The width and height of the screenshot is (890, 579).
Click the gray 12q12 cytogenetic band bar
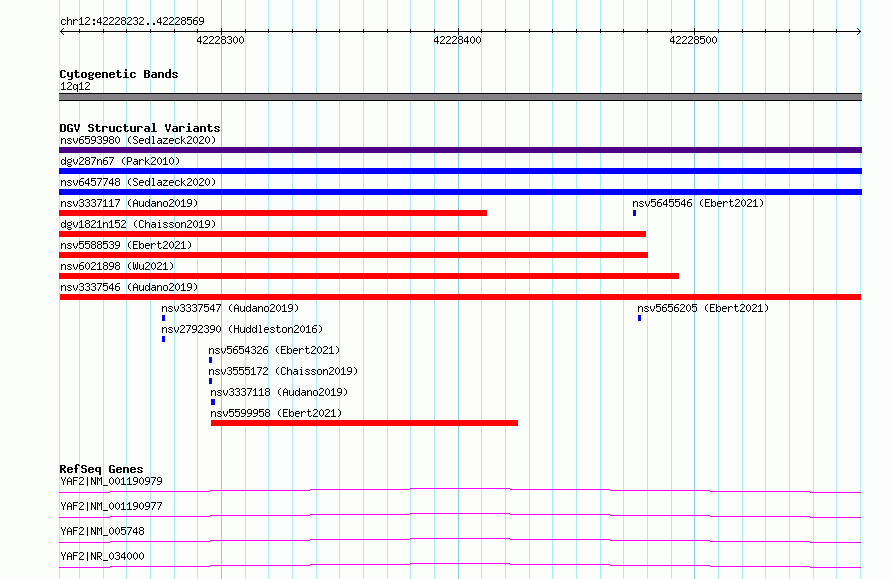[460, 97]
